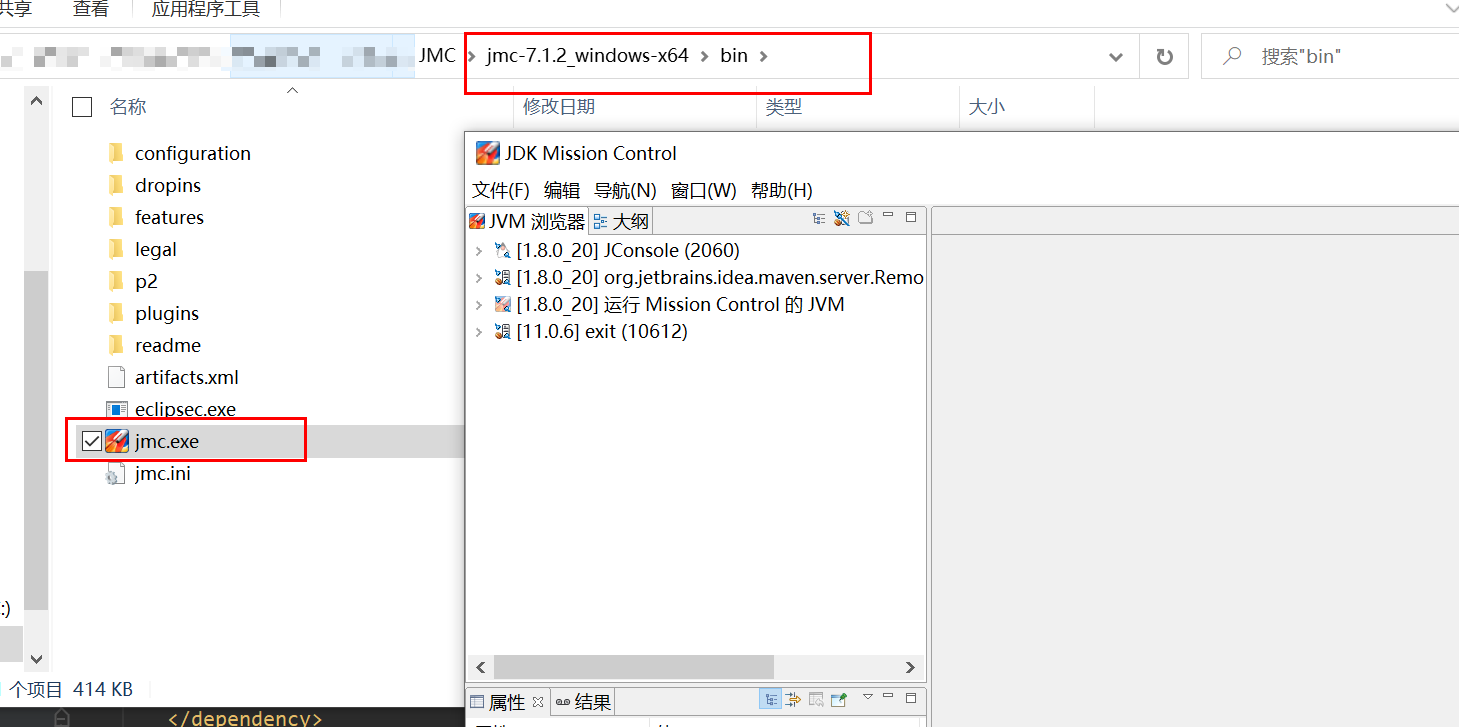1459x727 pixels.
Task: Open 帮助(H) menu
Action: 782,190
